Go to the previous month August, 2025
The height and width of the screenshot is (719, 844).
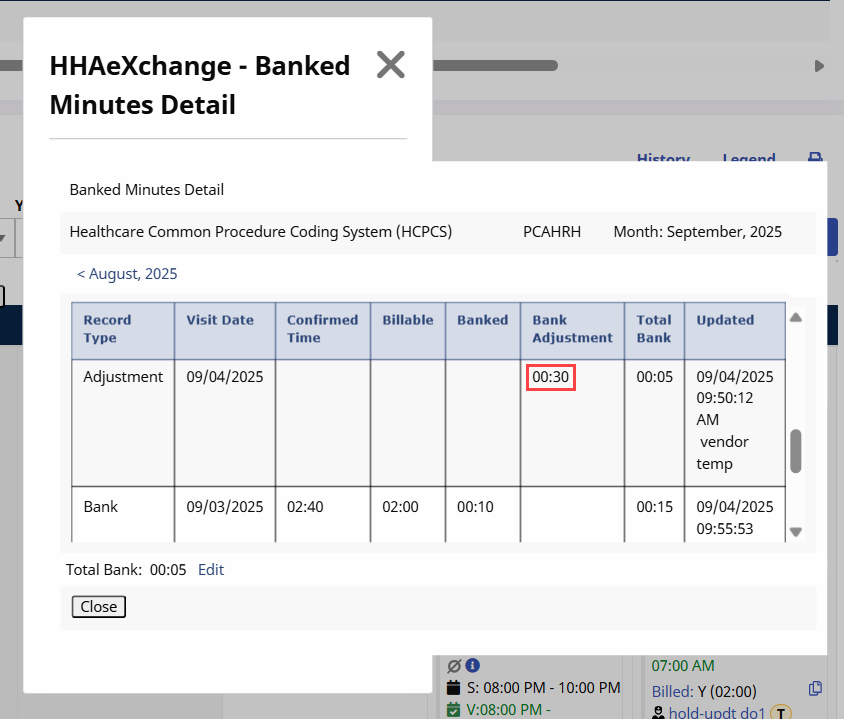pyautogui.click(x=127, y=274)
